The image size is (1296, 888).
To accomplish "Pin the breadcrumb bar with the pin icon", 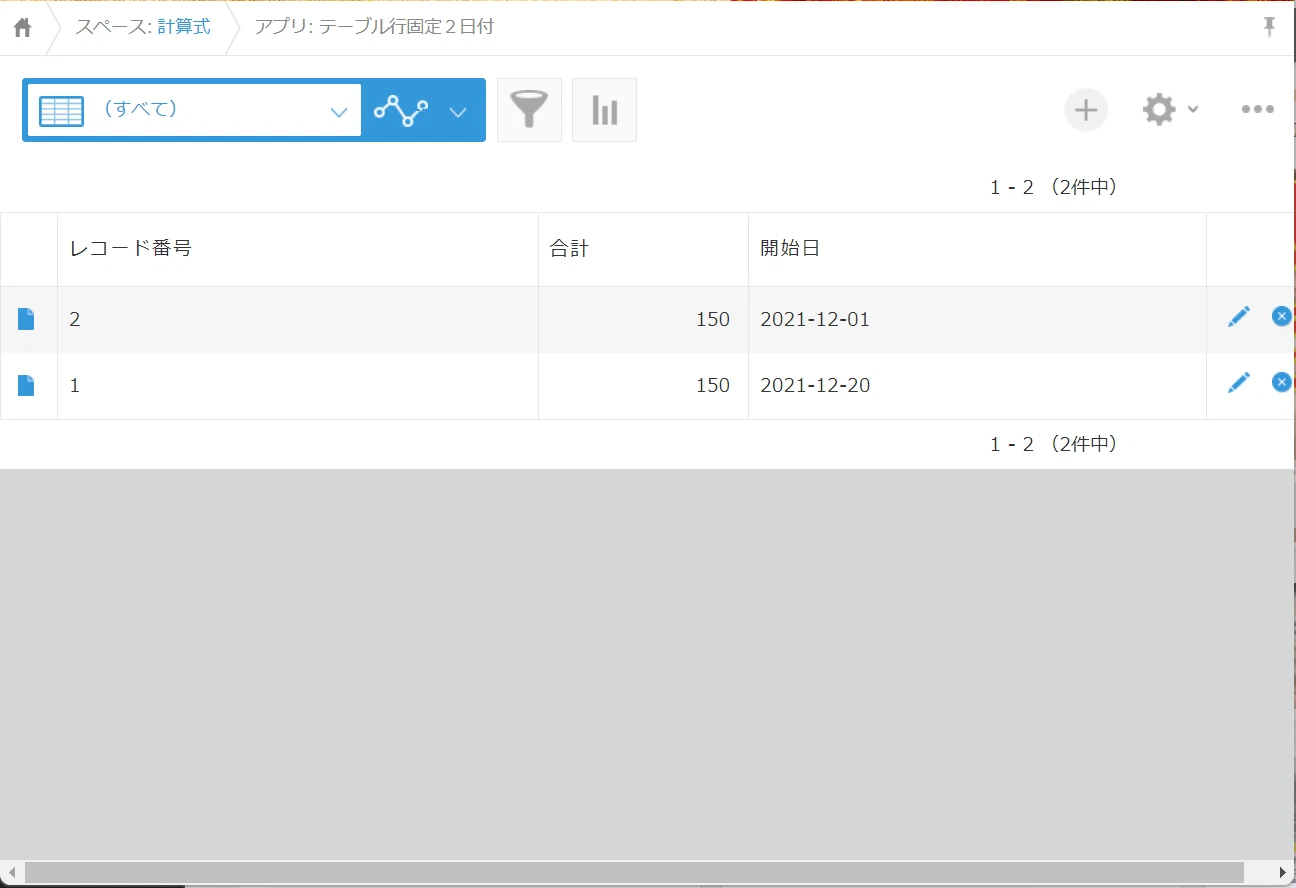I will pyautogui.click(x=1269, y=27).
